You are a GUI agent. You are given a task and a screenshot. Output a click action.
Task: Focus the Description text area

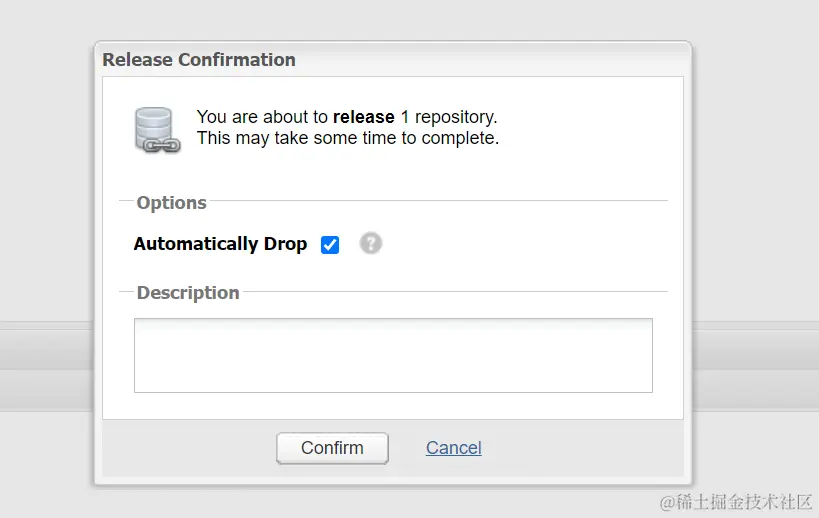(393, 355)
